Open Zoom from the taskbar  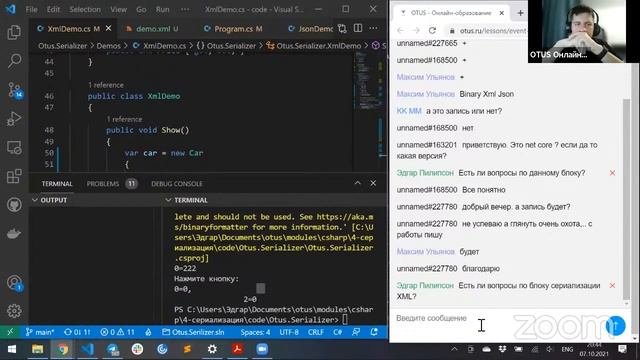coord(262,349)
